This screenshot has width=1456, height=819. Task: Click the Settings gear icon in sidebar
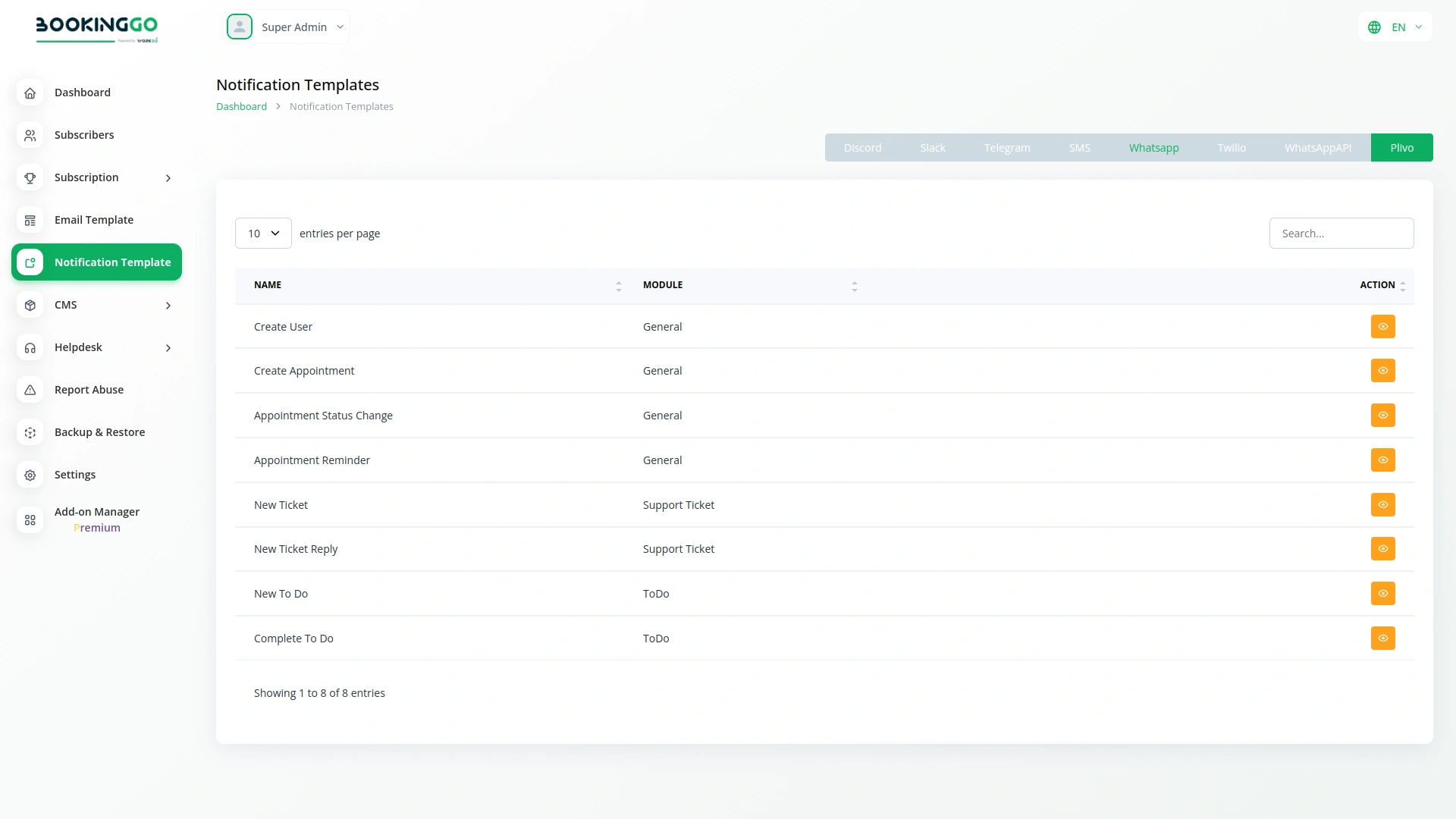point(30,475)
